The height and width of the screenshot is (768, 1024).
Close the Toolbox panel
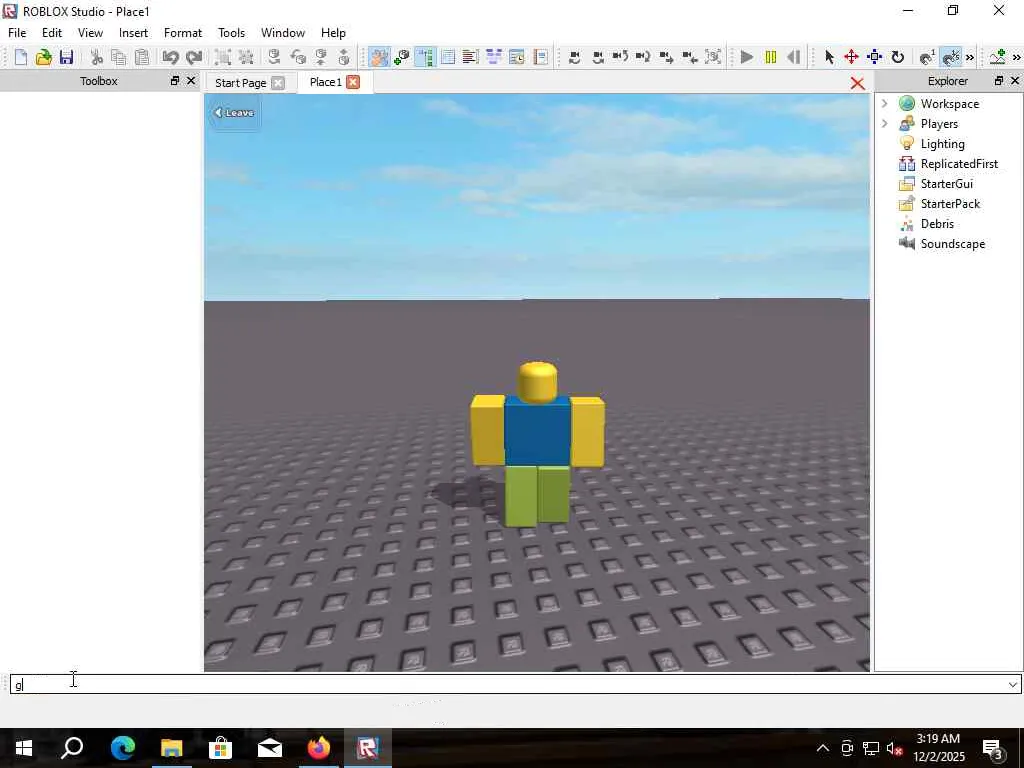(x=191, y=80)
